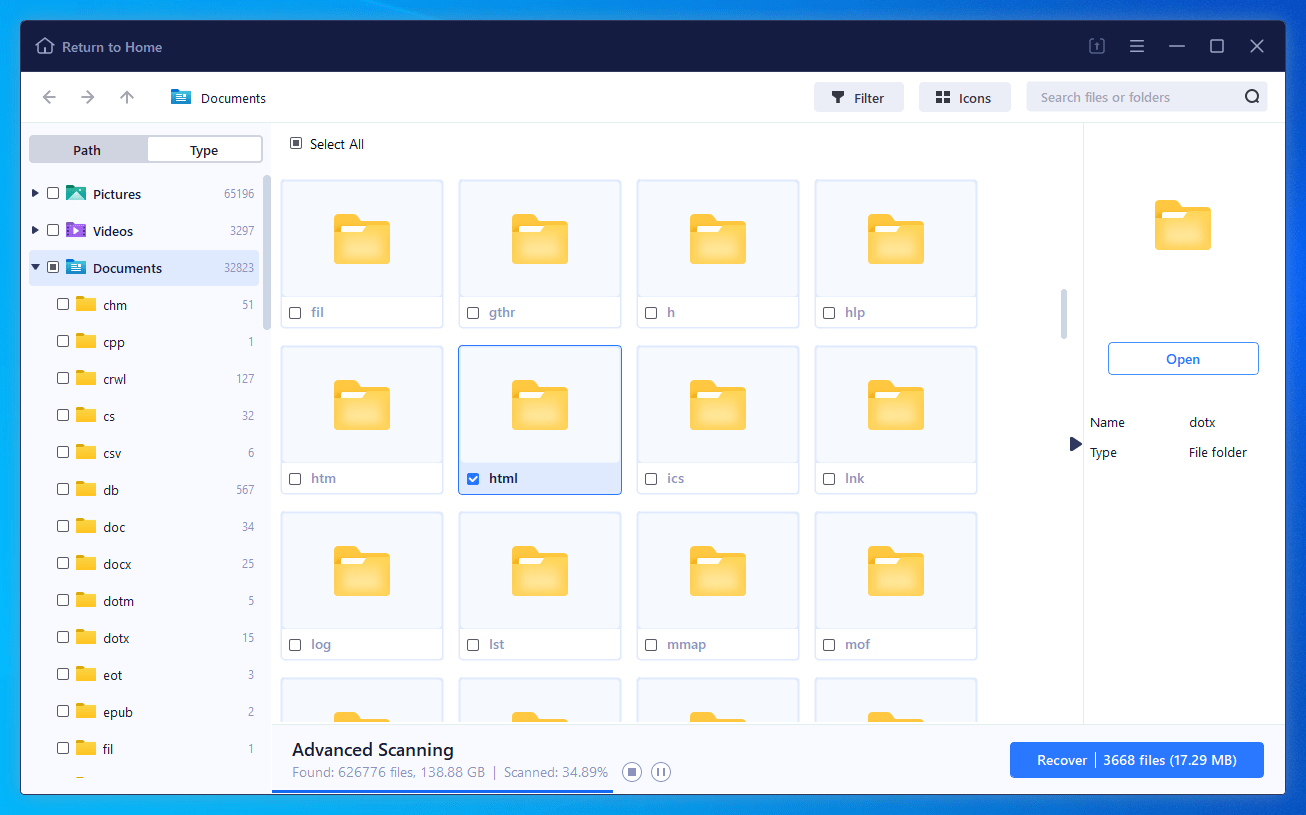The height and width of the screenshot is (815, 1306).
Task: Click the search magnifier icon
Action: tap(1252, 96)
